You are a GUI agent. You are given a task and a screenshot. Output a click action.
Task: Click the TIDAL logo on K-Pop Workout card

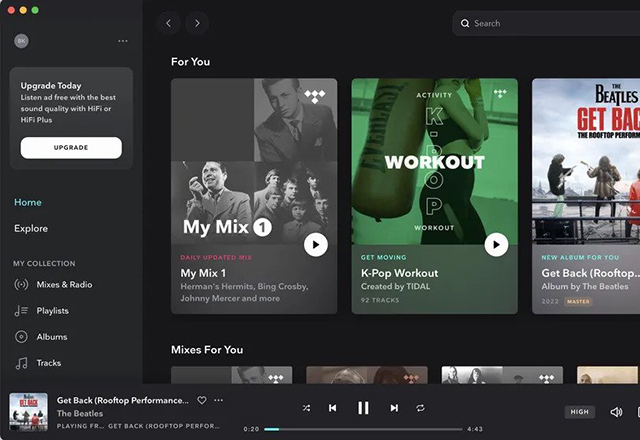point(500,93)
